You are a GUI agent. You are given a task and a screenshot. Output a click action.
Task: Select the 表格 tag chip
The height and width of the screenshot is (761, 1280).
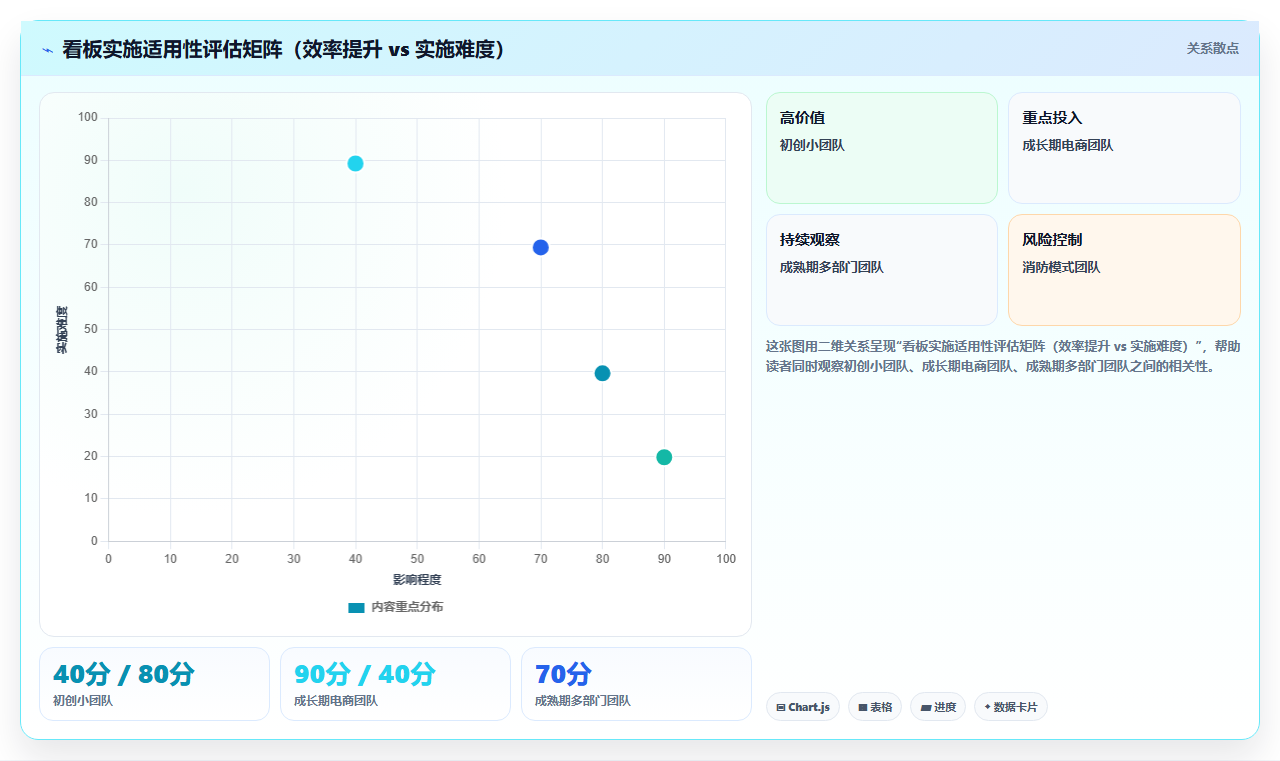875,707
